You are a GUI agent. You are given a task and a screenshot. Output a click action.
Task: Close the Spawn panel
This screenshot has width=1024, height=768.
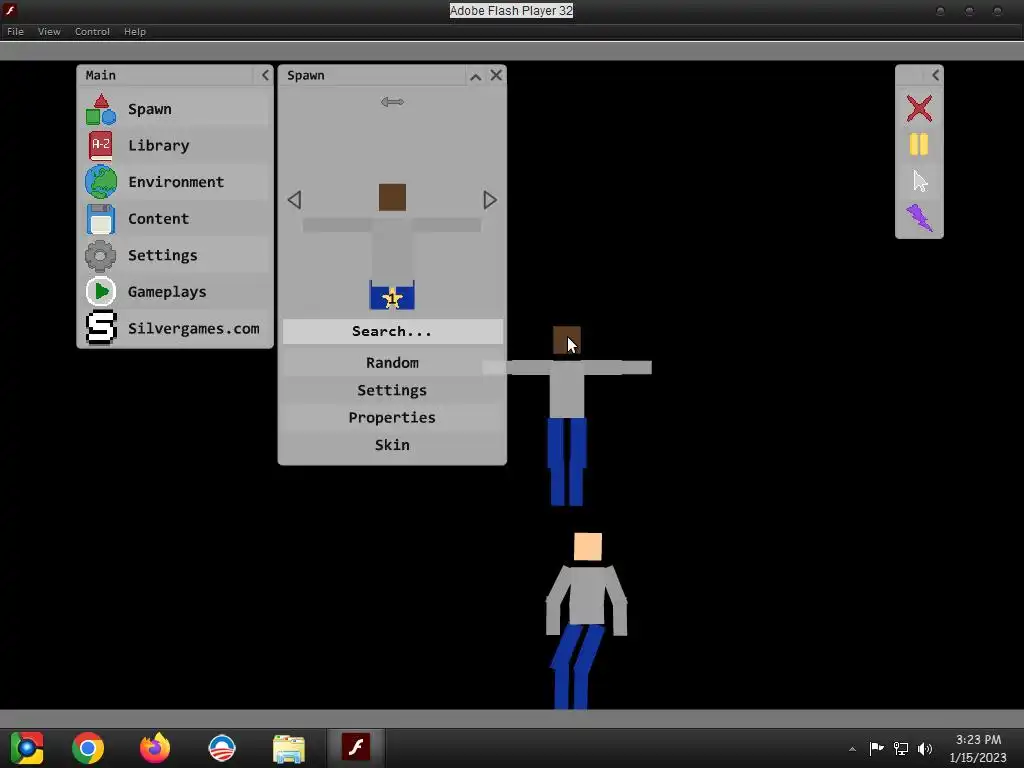pos(496,75)
